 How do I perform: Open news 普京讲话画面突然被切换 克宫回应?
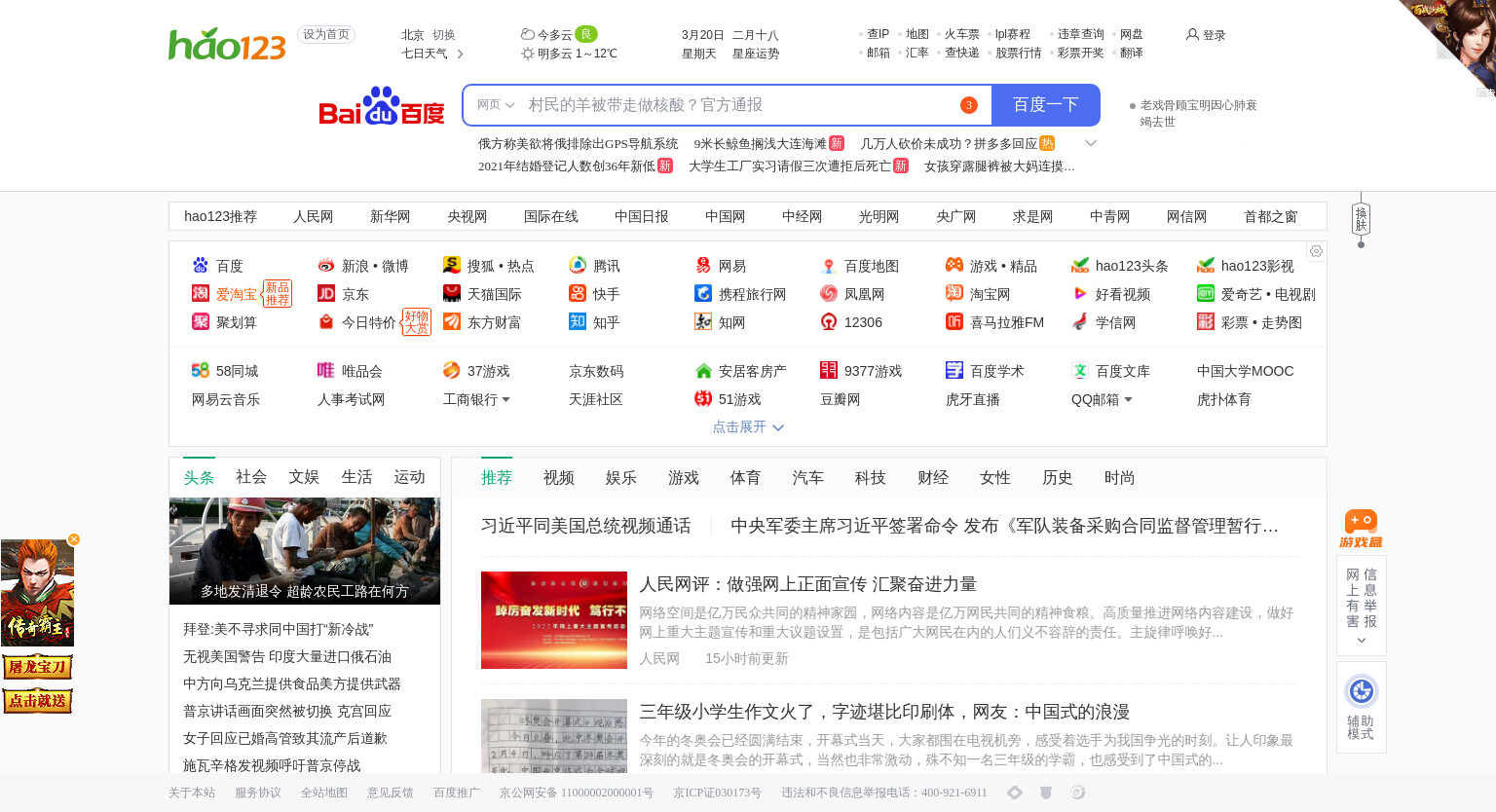[287, 711]
